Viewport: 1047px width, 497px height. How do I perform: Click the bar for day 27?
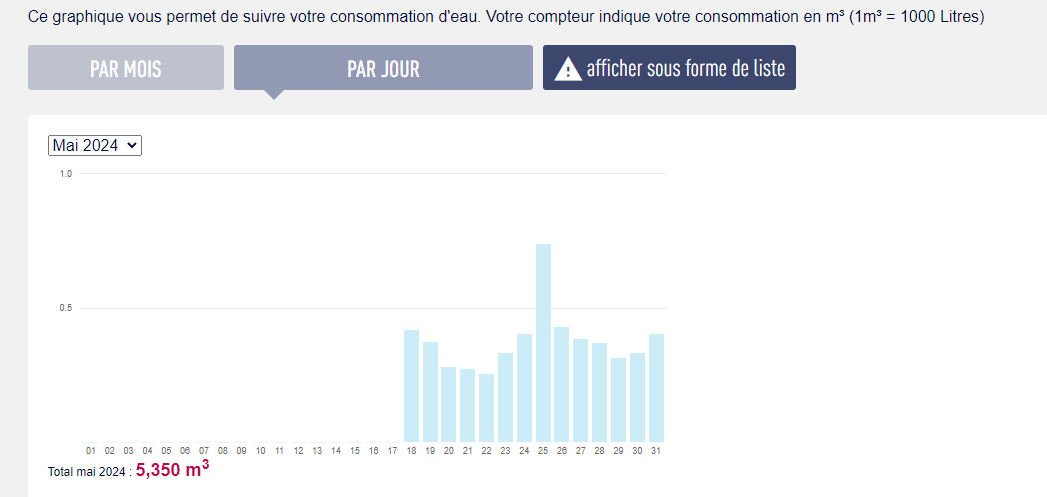tap(581, 390)
